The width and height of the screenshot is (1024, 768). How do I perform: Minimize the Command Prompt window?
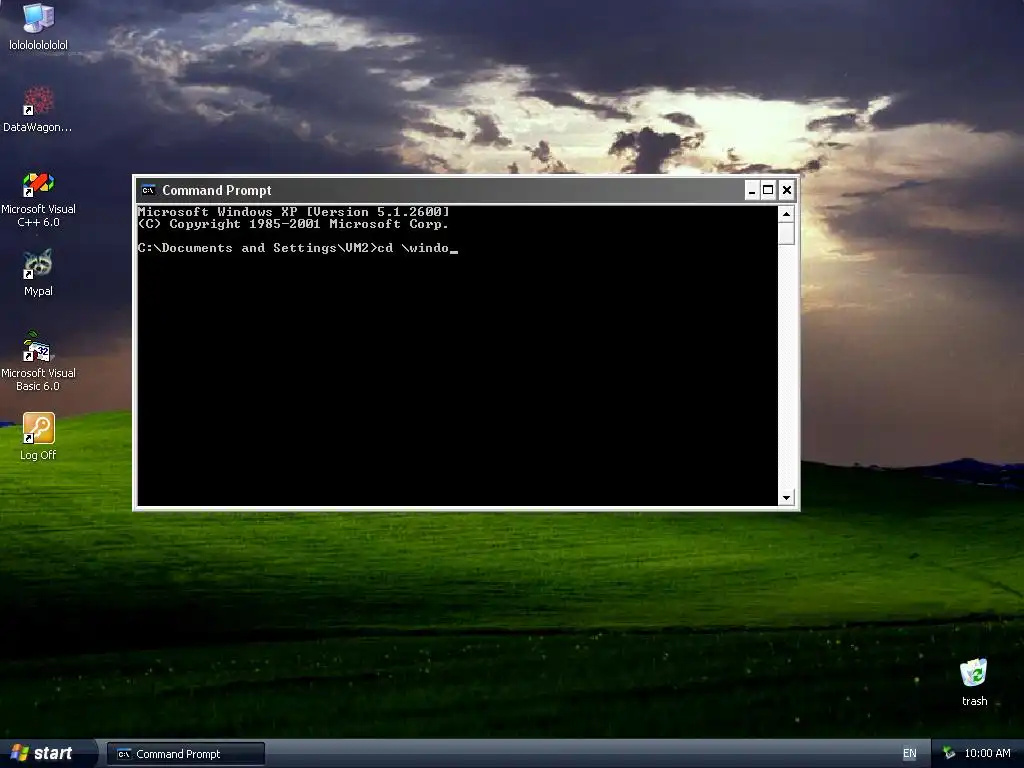pos(752,190)
